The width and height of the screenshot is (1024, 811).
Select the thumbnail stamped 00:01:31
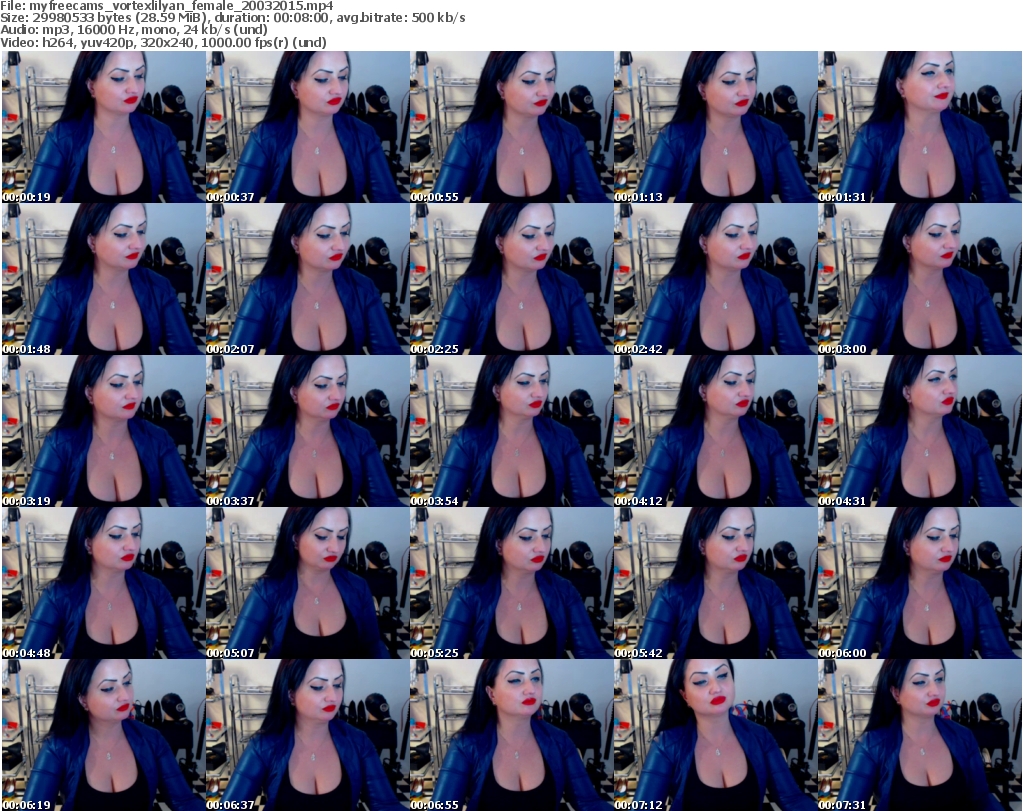click(x=920, y=127)
